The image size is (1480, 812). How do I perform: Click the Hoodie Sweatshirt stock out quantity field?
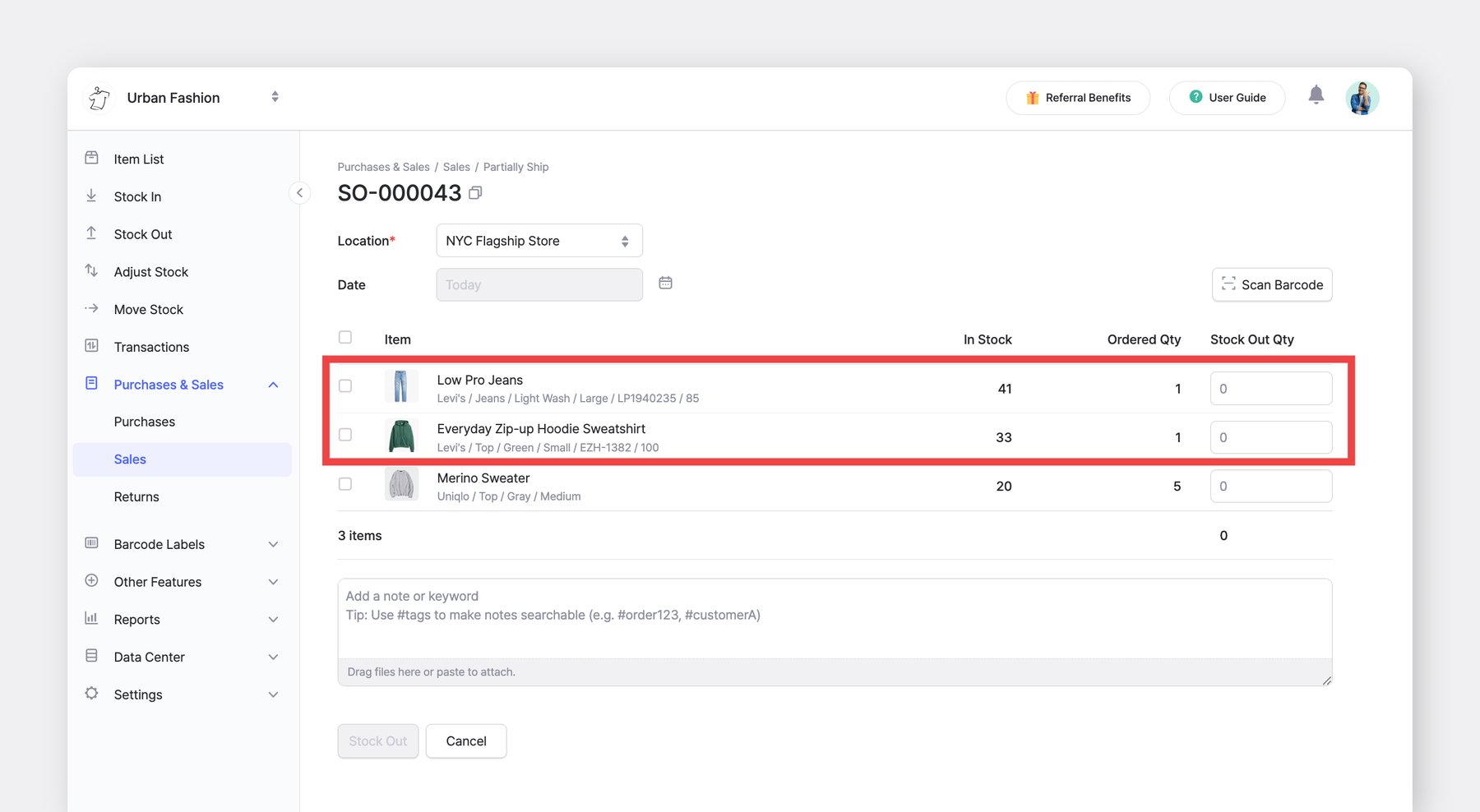(1270, 437)
